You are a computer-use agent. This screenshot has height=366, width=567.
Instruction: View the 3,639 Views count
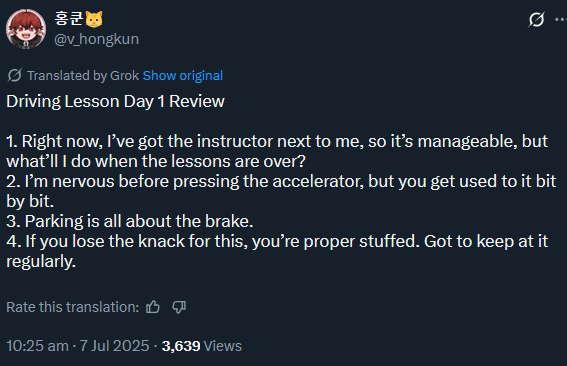pyautogui.click(x=202, y=346)
